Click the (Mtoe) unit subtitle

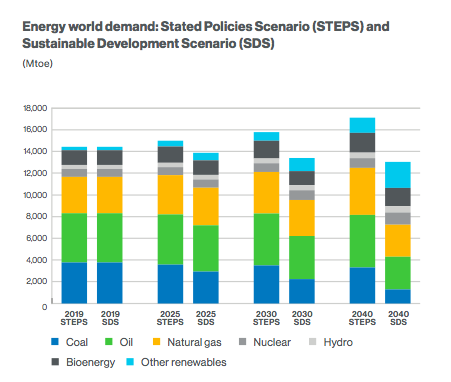pyautogui.click(x=37, y=63)
